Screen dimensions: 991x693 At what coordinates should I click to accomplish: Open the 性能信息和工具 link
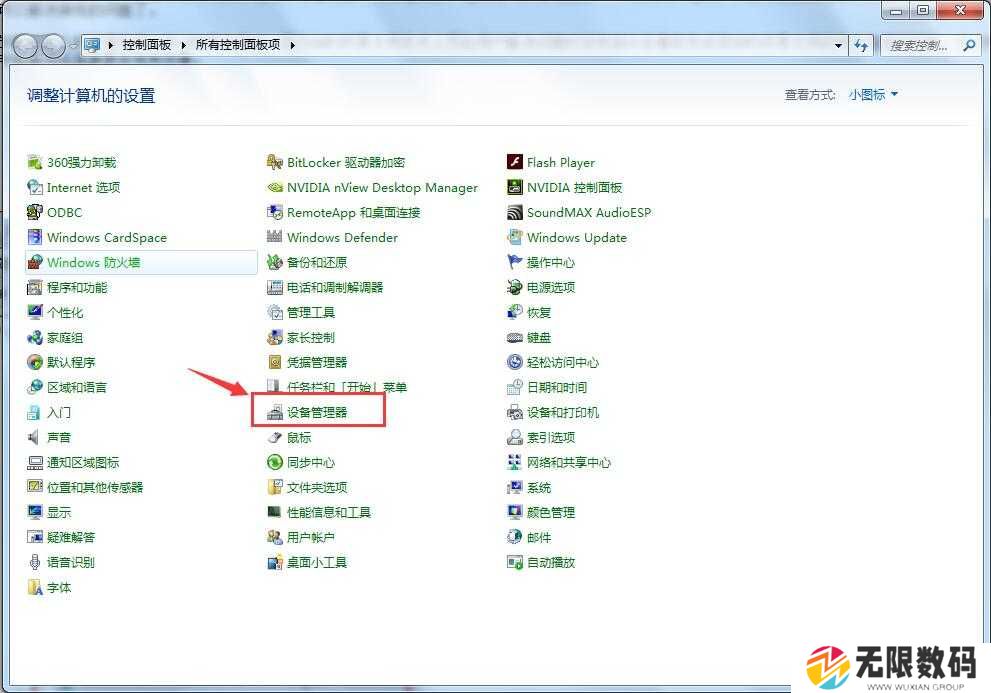point(329,512)
